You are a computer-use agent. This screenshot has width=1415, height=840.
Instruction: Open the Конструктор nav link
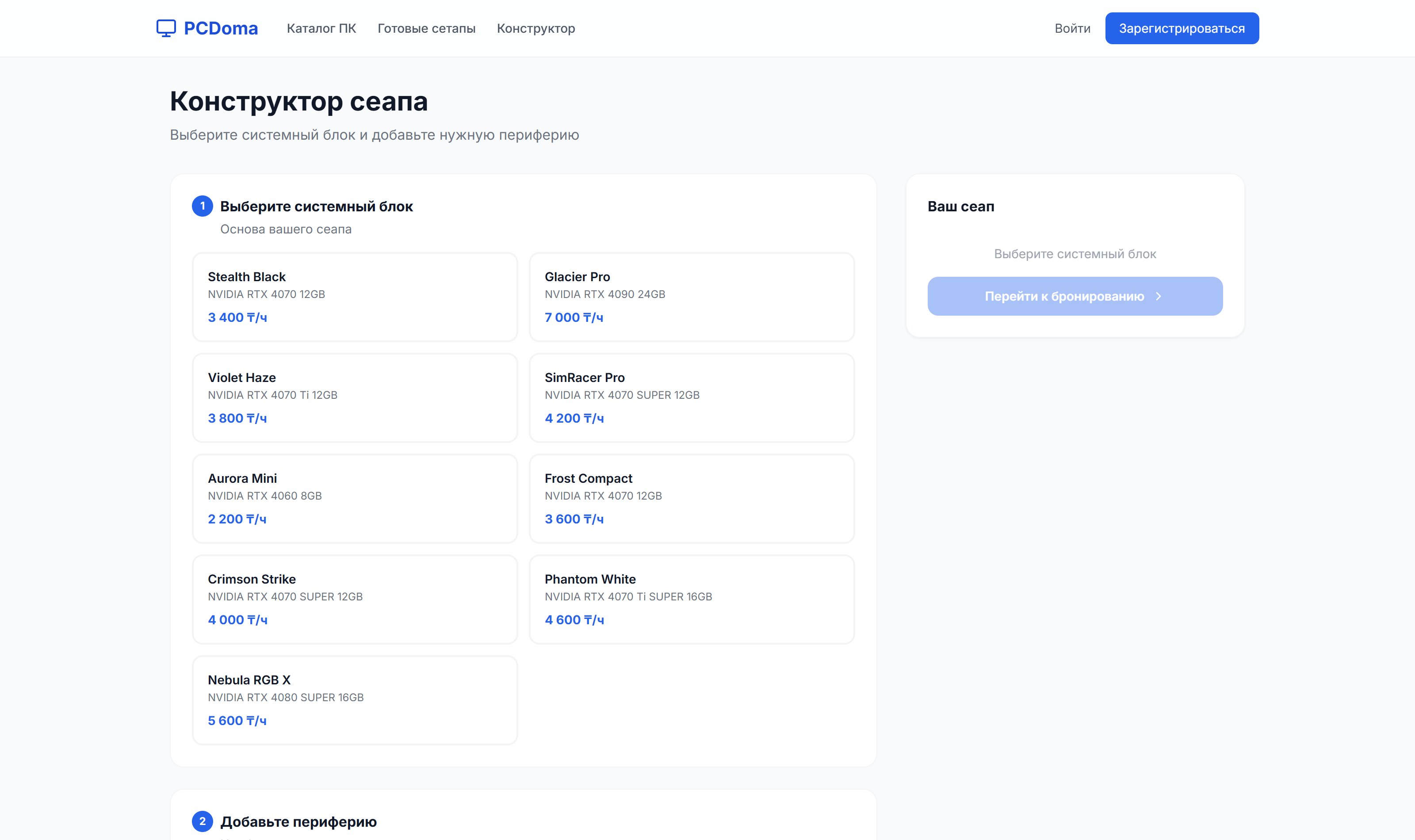click(535, 28)
